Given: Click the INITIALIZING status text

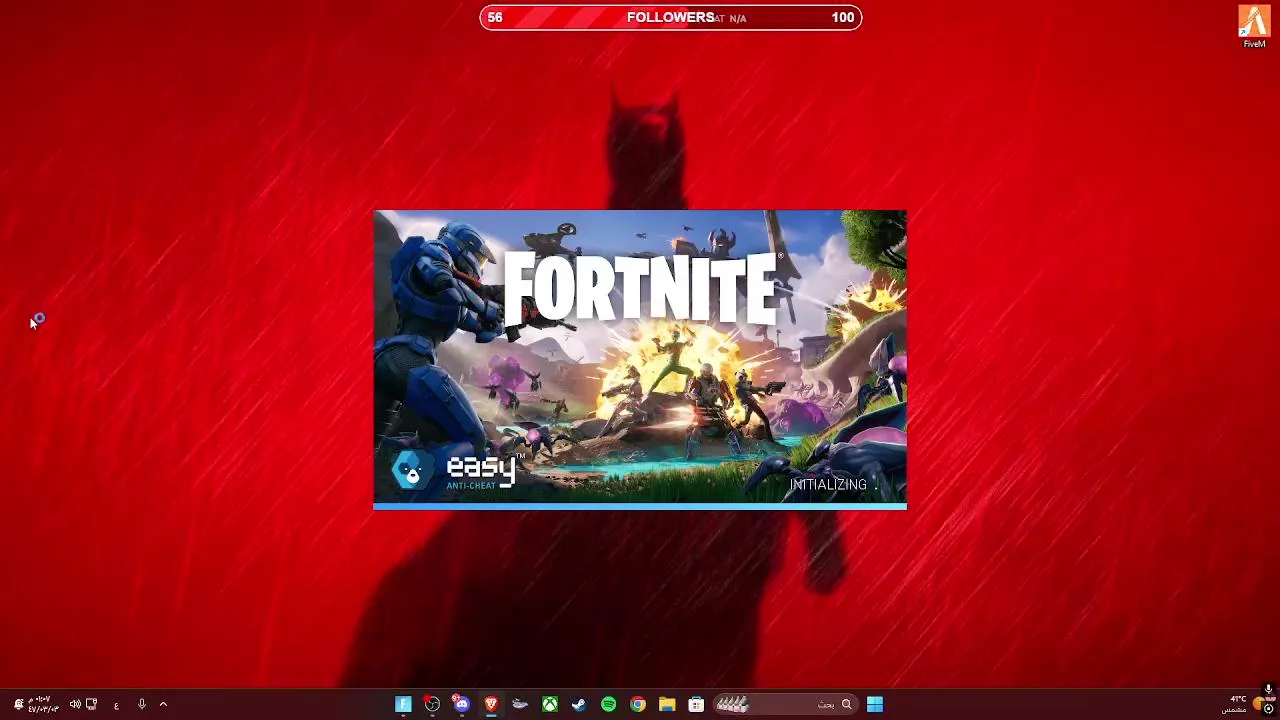Looking at the screenshot, I should 828,485.
